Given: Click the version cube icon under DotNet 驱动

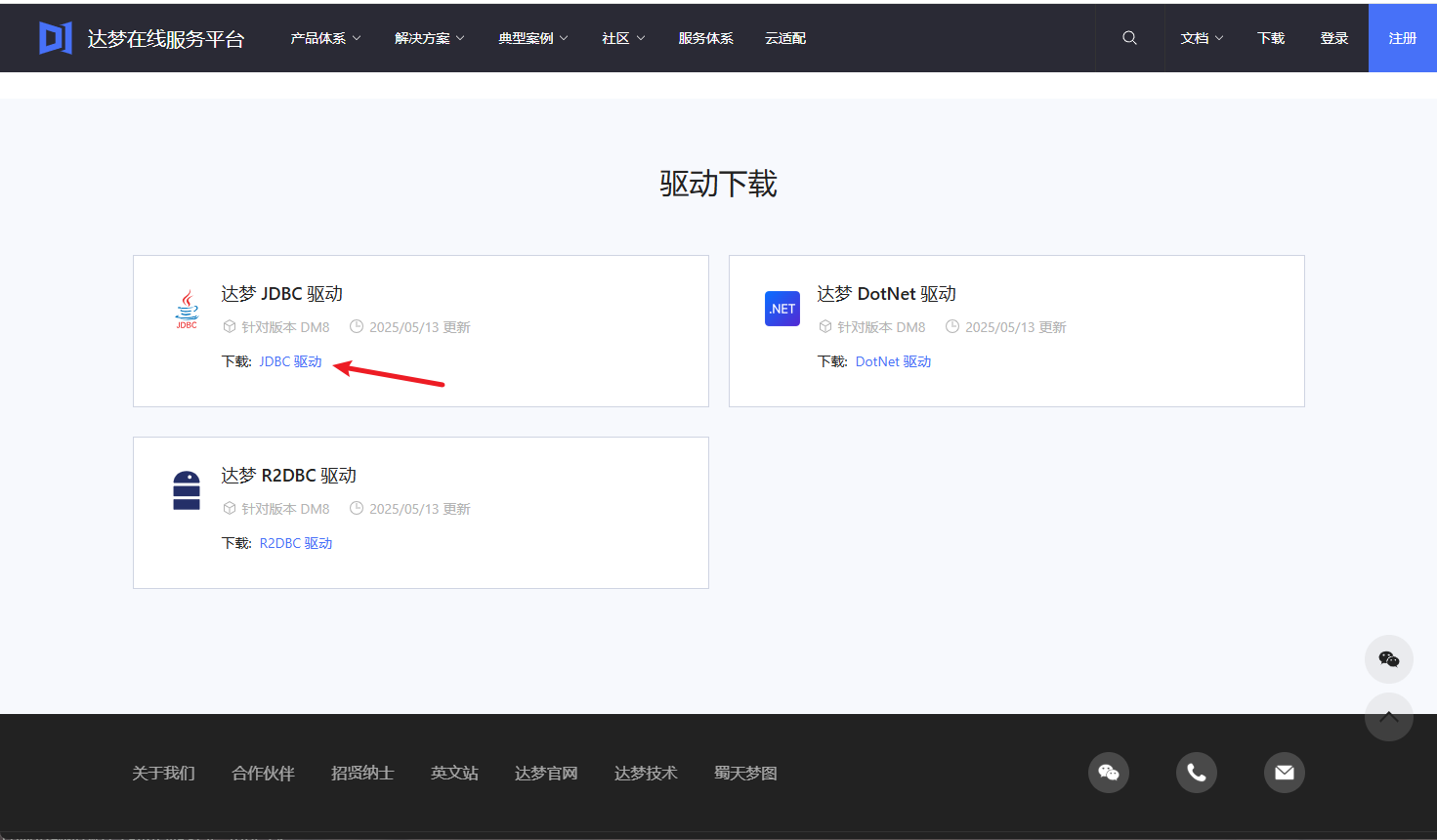Looking at the screenshot, I should coord(825,326).
